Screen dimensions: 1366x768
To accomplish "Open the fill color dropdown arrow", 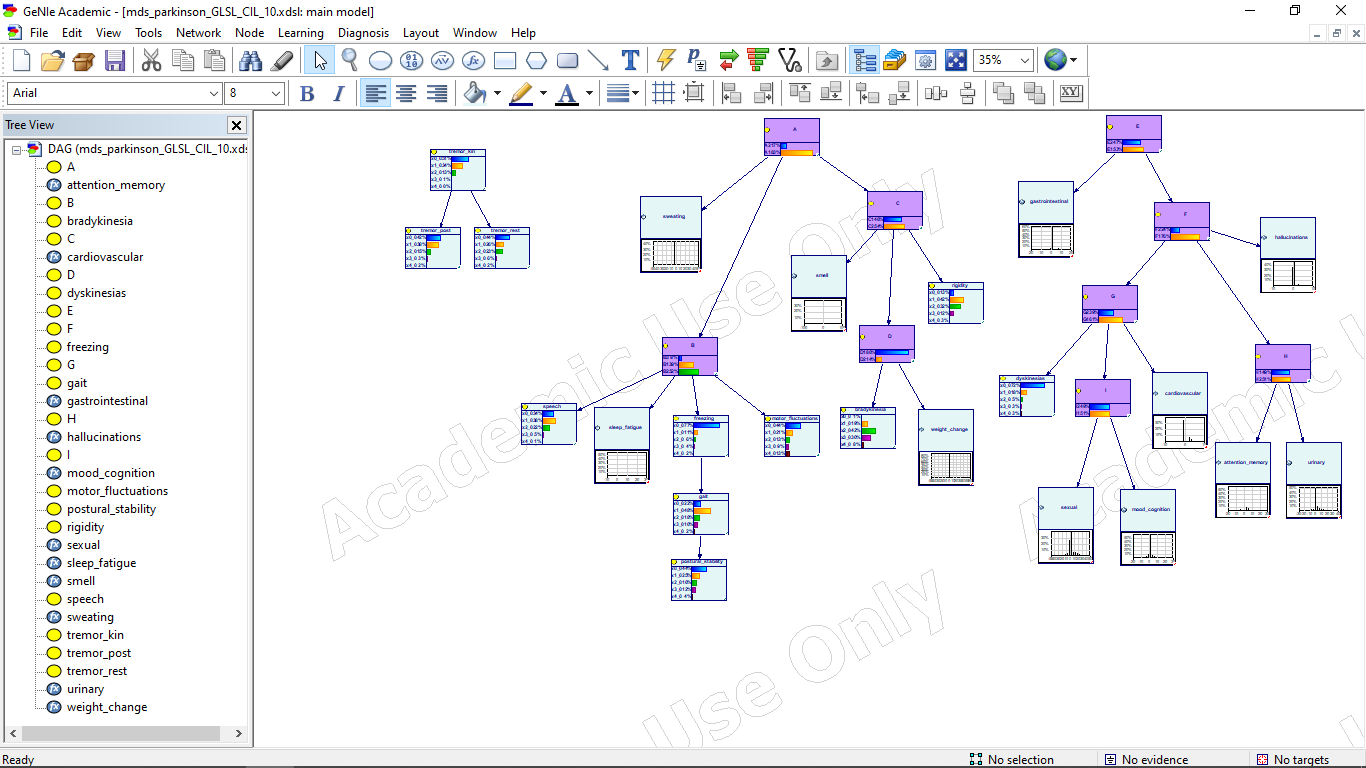I will coord(497,93).
